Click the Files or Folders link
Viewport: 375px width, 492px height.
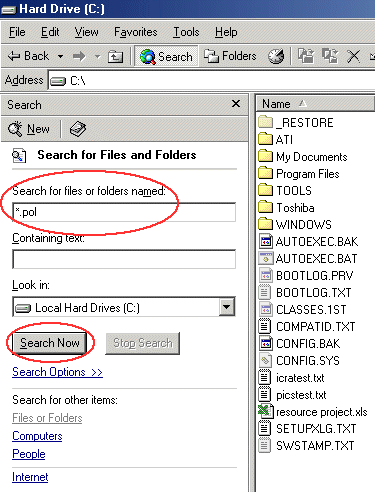47,418
